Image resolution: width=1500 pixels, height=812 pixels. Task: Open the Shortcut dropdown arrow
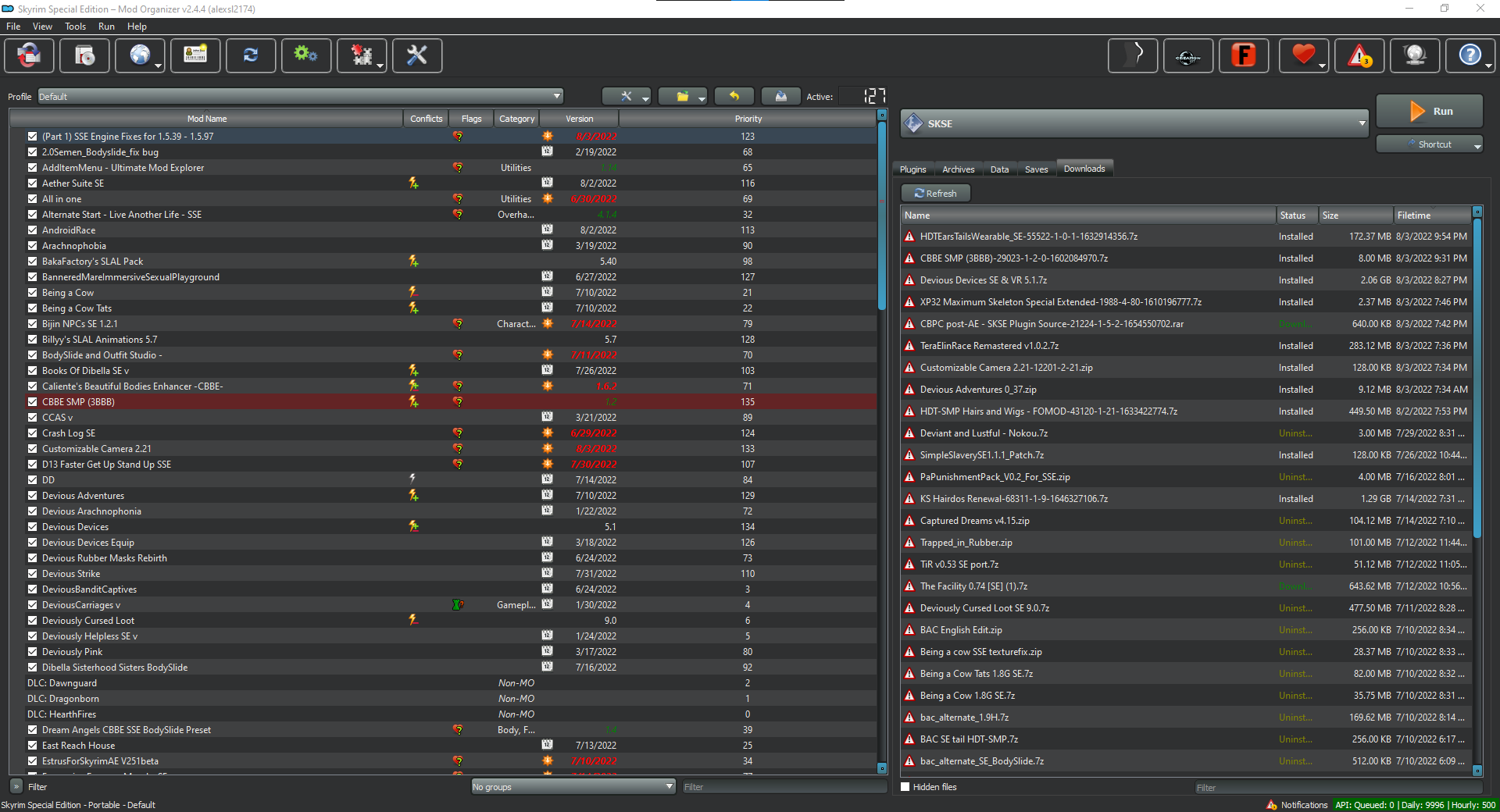point(1477,145)
